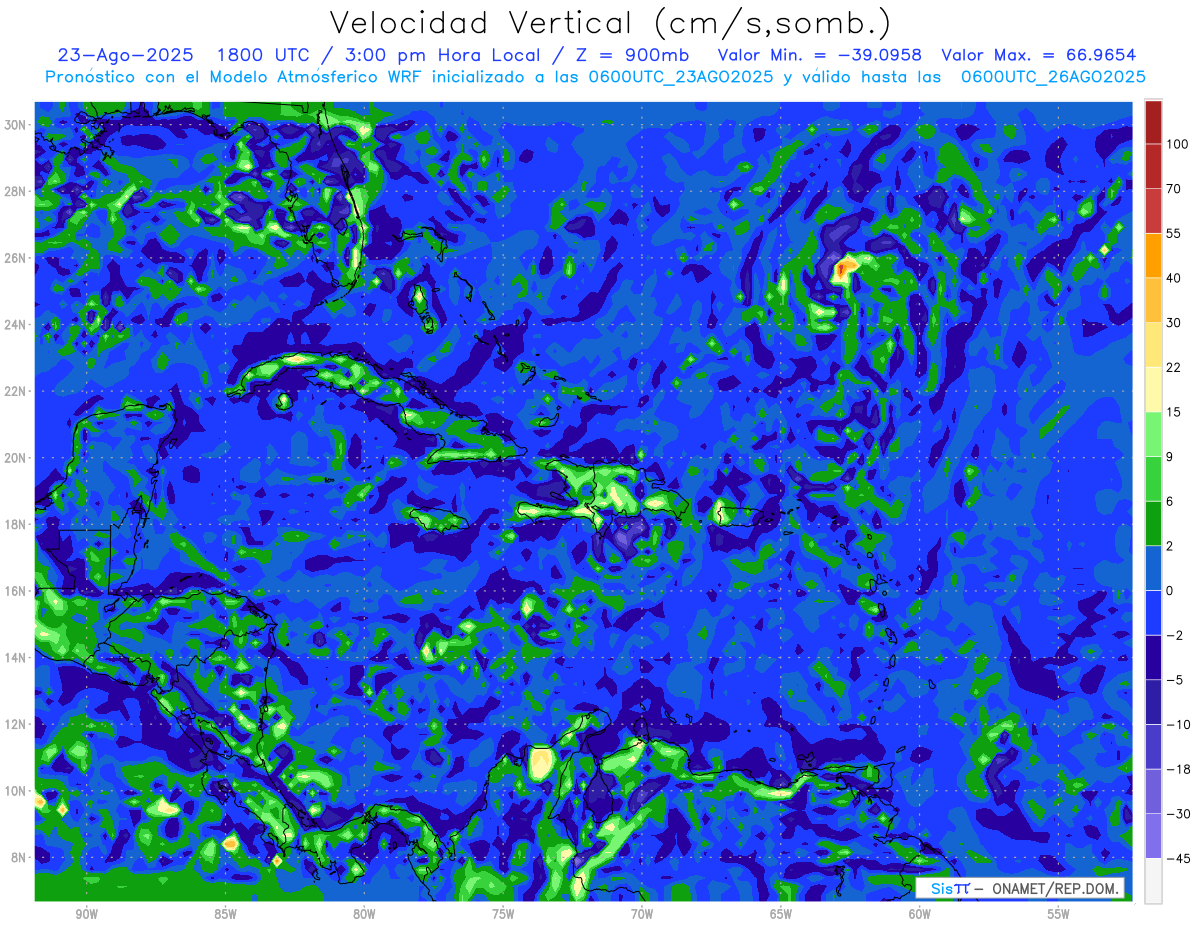
Task: Click the 10N latitude label
Action: click(17, 791)
